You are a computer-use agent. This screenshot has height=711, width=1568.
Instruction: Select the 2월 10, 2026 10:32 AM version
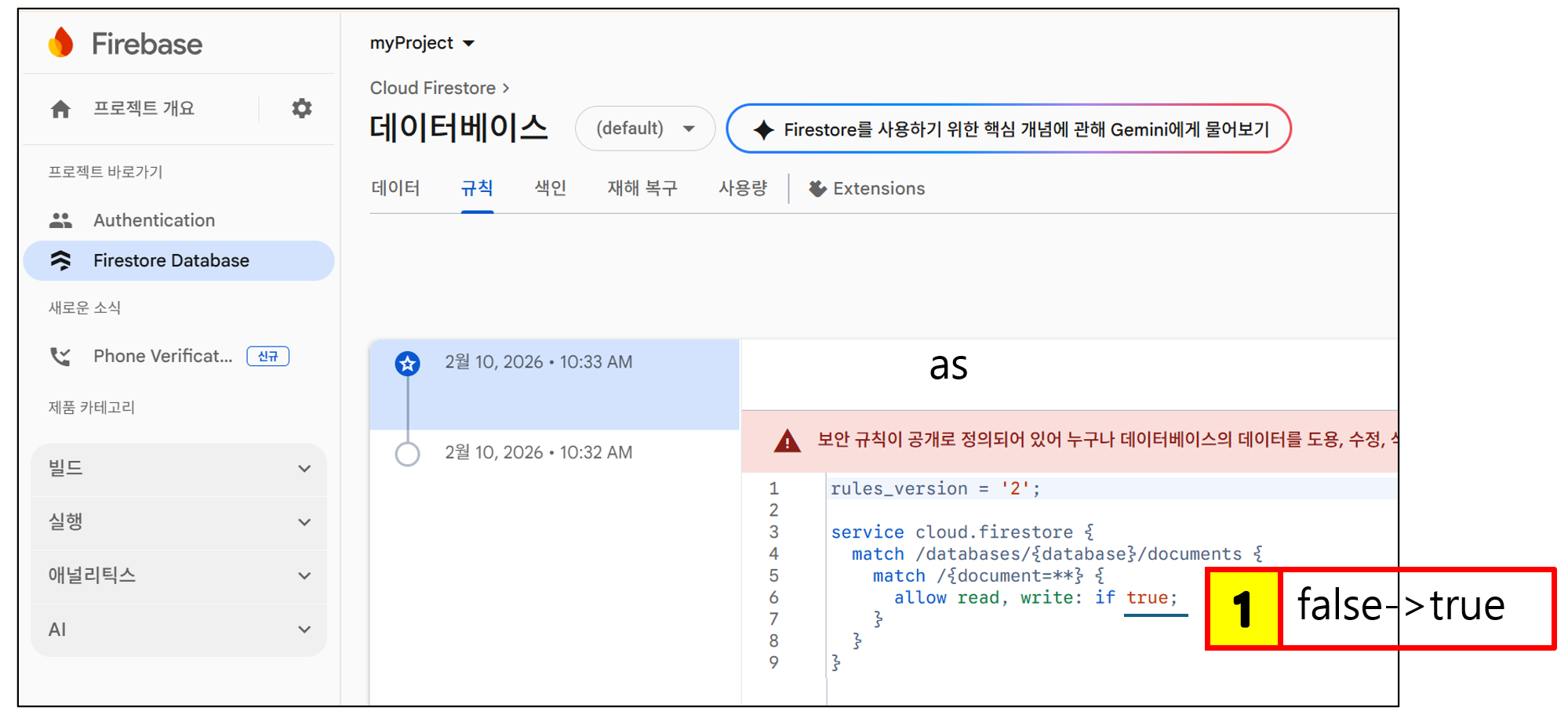point(555,453)
